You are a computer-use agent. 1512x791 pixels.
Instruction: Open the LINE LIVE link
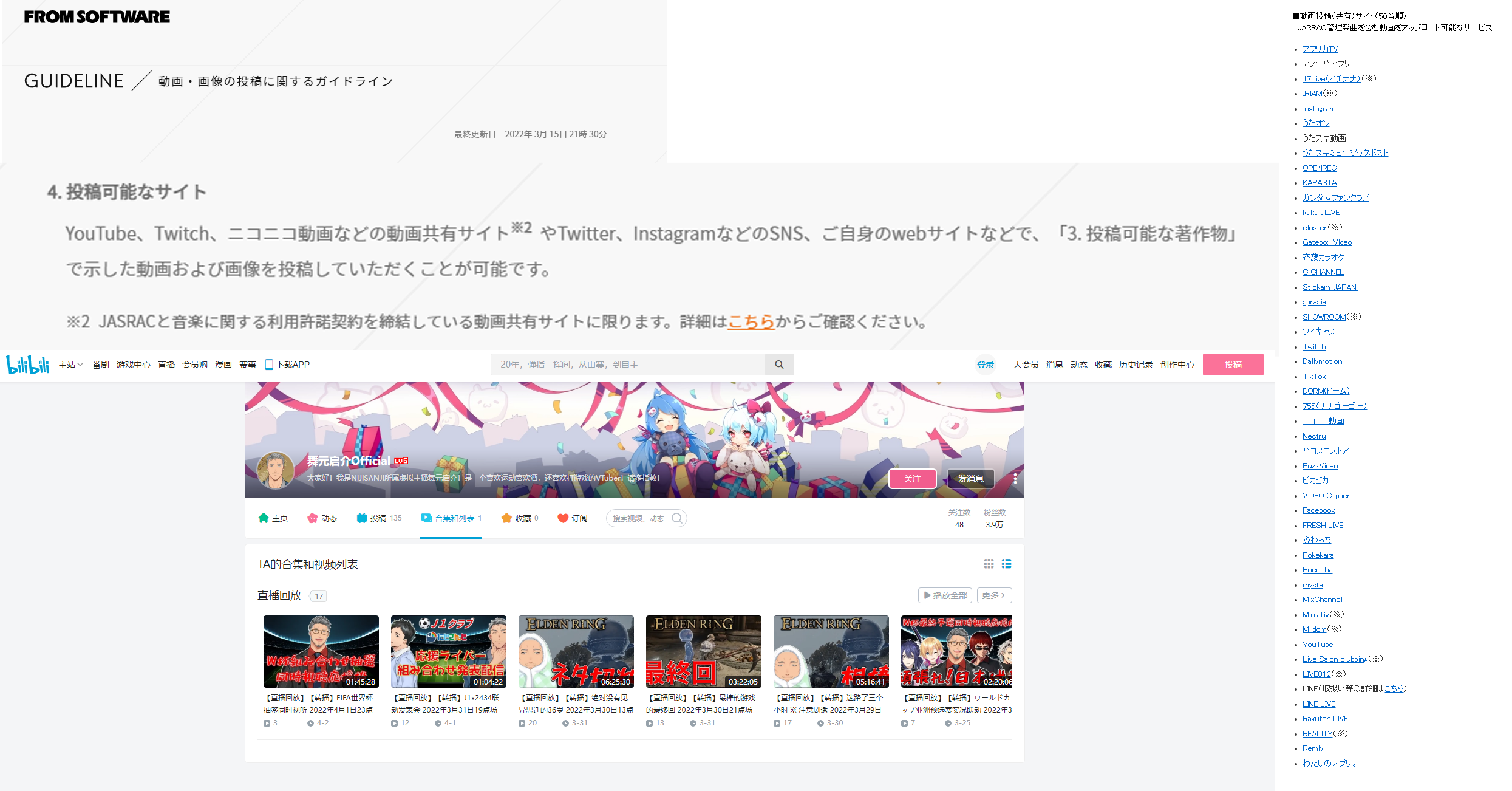pyautogui.click(x=1318, y=704)
